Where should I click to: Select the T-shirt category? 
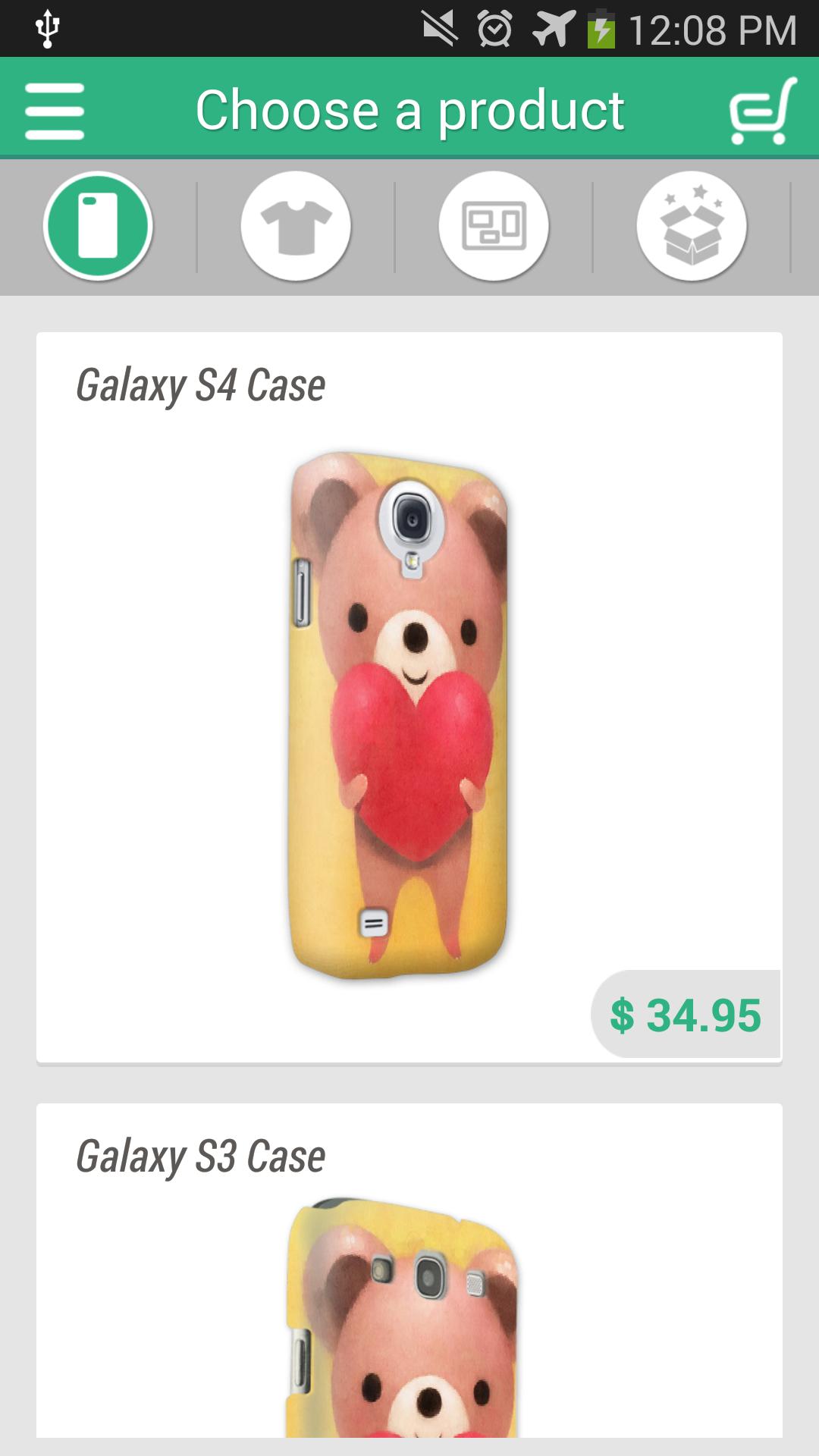[296, 226]
